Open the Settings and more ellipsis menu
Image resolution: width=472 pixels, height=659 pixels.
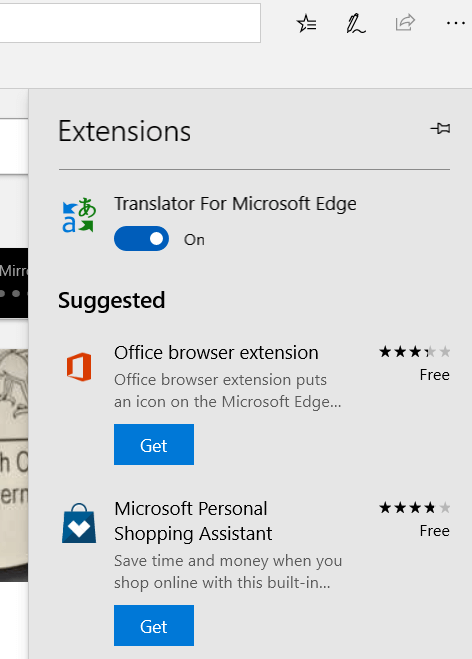click(x=456, y=23)
